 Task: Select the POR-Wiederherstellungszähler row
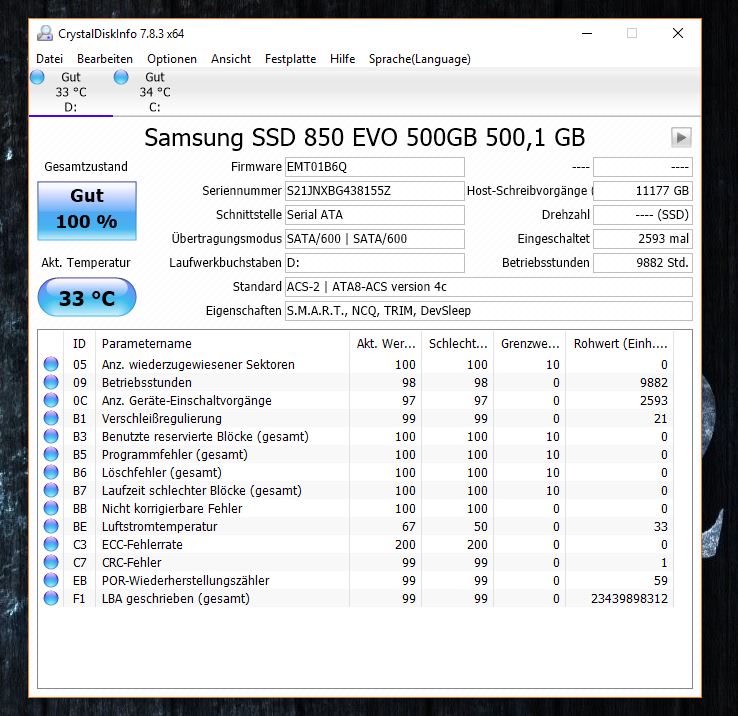pyautogui.click(x=356, y=580)
